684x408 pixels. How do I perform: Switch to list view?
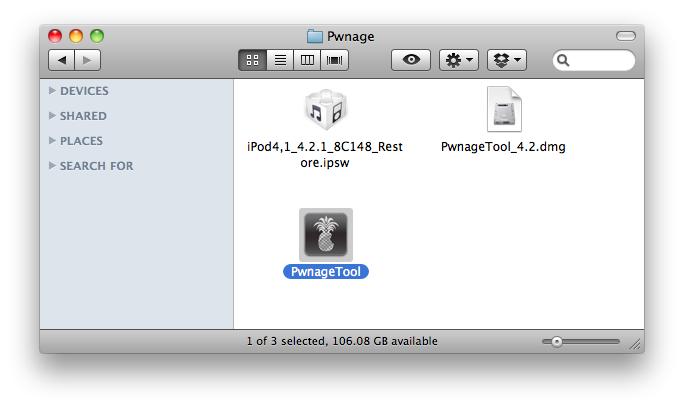[x=280, y=60]
